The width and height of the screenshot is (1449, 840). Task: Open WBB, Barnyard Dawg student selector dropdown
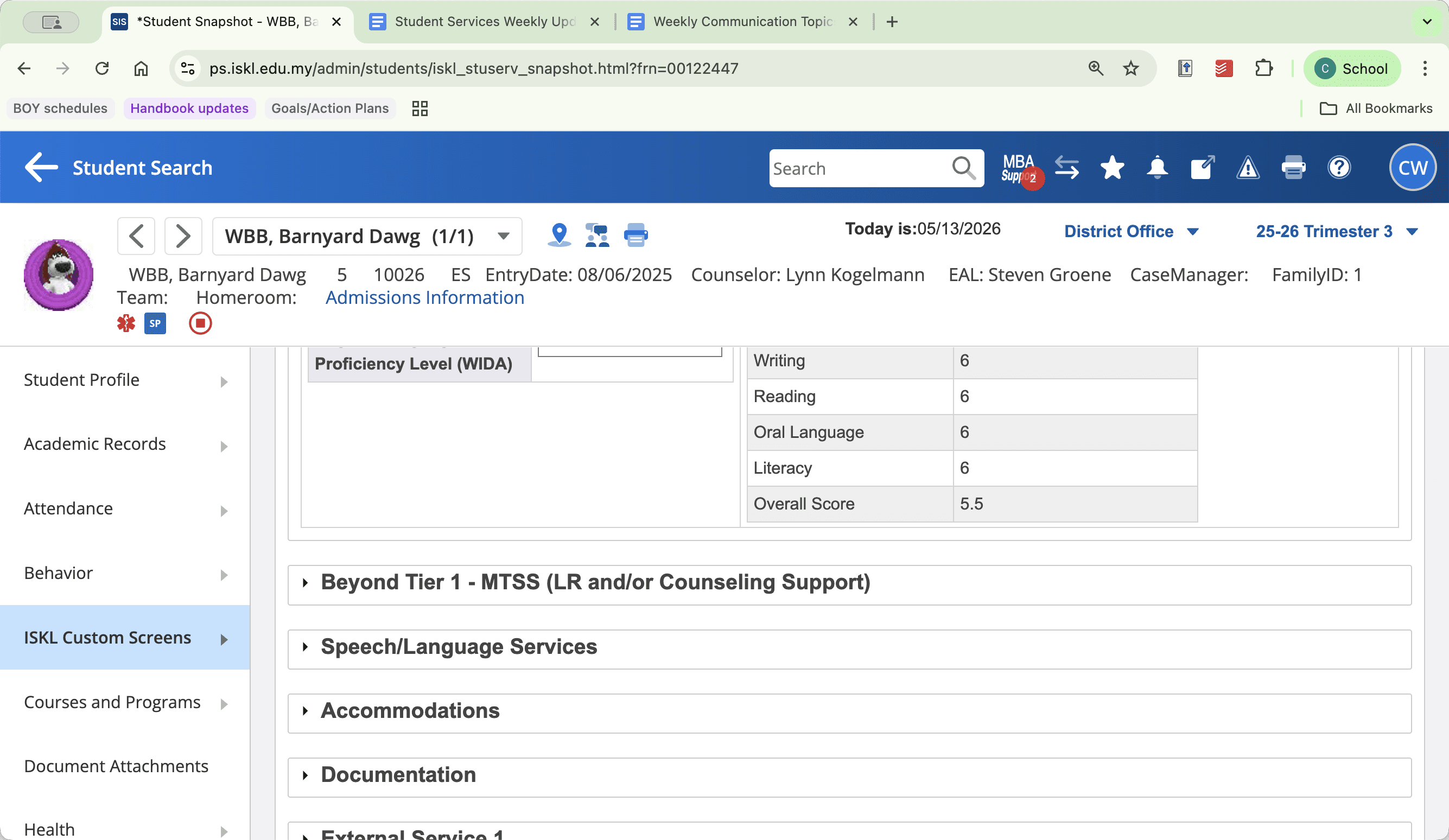pos(367,236)
